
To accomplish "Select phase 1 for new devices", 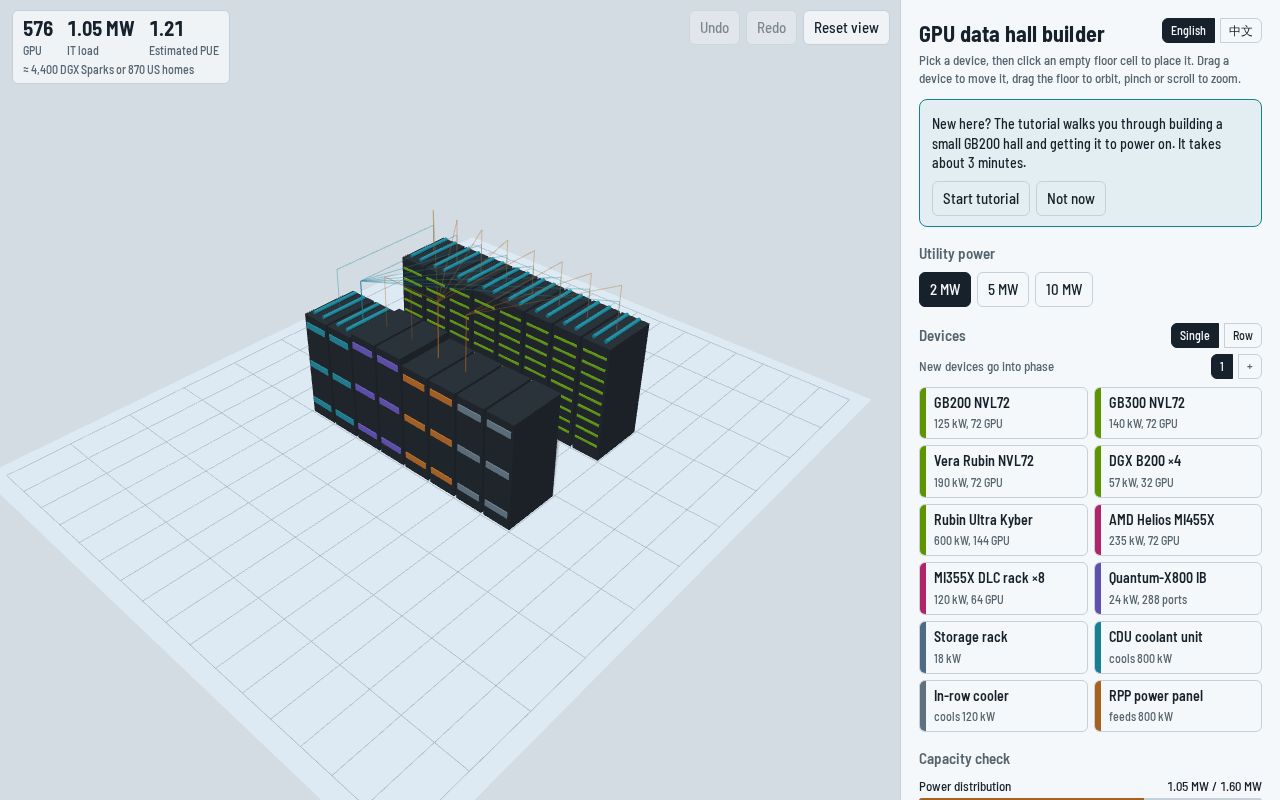I will pos(1222,367).
